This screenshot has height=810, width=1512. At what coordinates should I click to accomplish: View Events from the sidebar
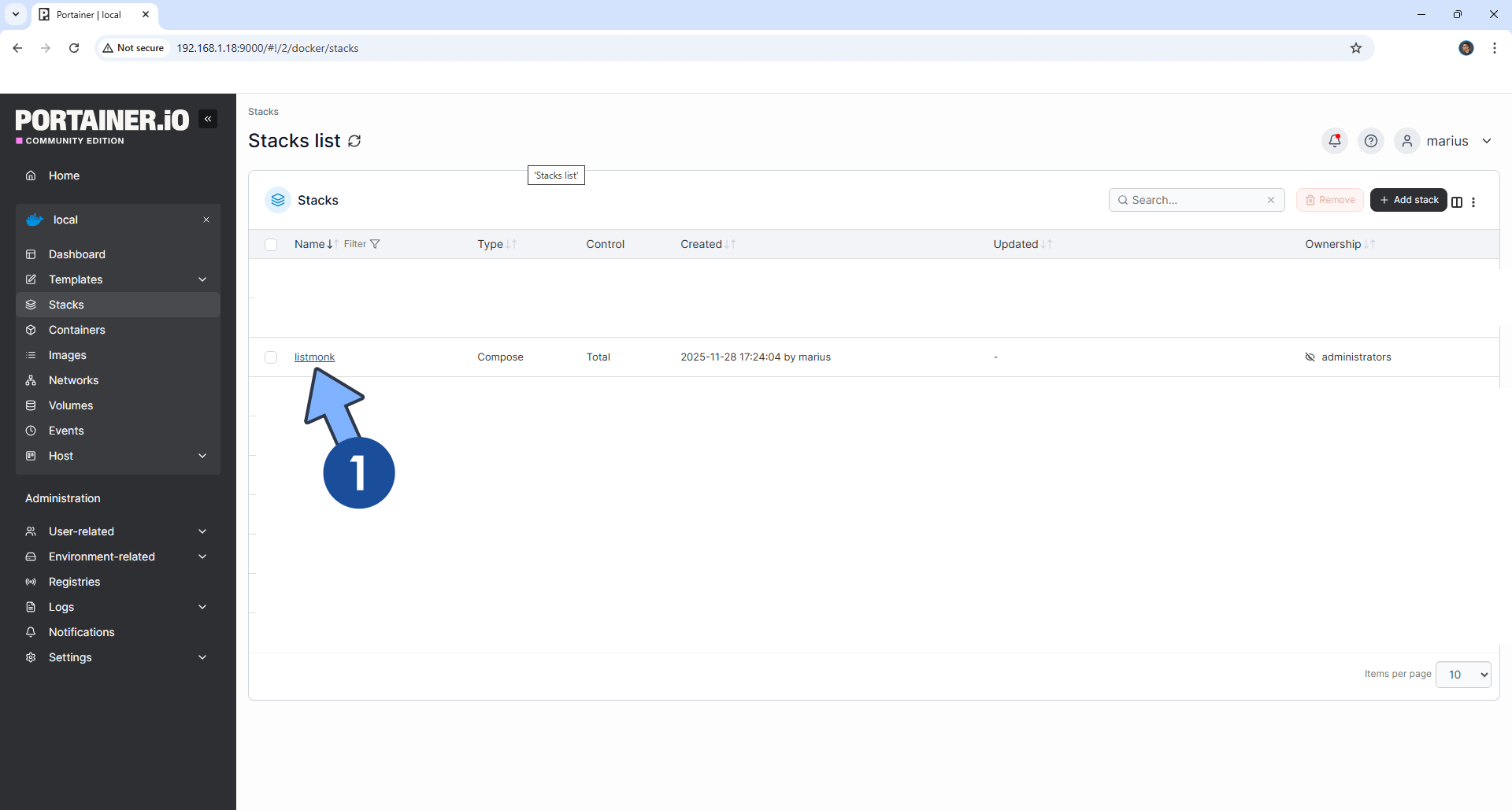click(x=66, y=431)
